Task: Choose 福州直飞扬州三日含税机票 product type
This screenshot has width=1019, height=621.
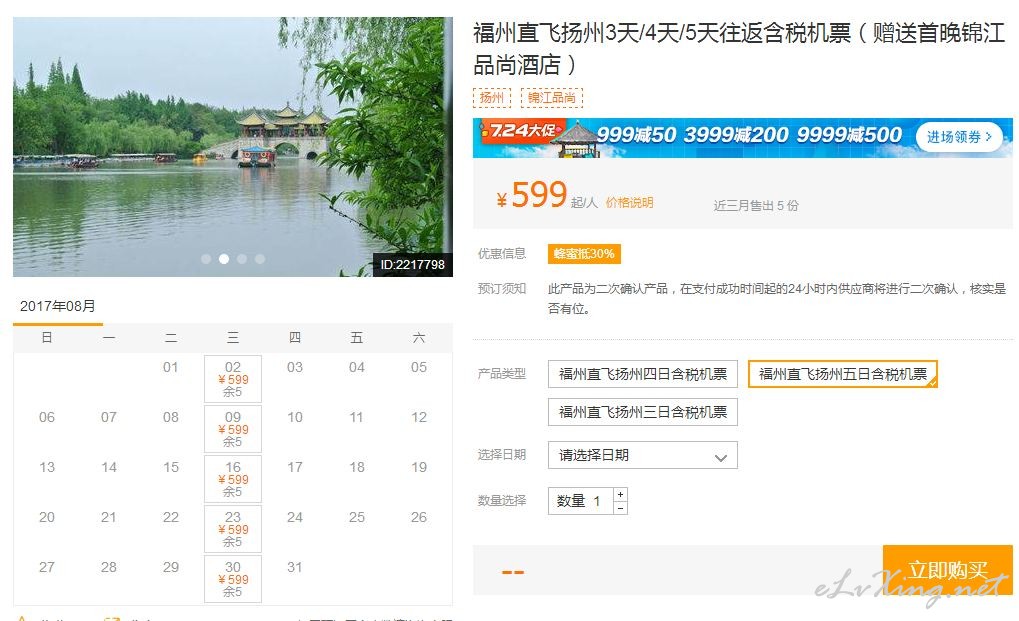Action: [x=643, y=412]
